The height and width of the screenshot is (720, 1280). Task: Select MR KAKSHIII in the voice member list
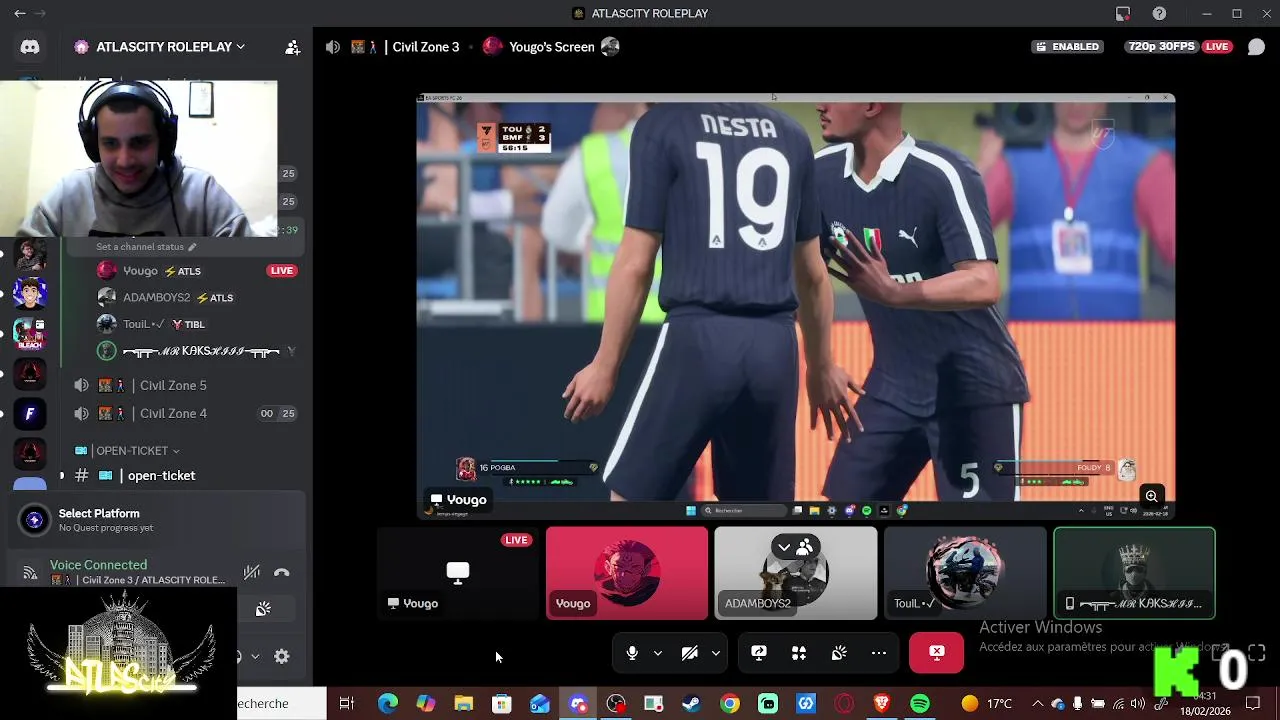point(183,352)
